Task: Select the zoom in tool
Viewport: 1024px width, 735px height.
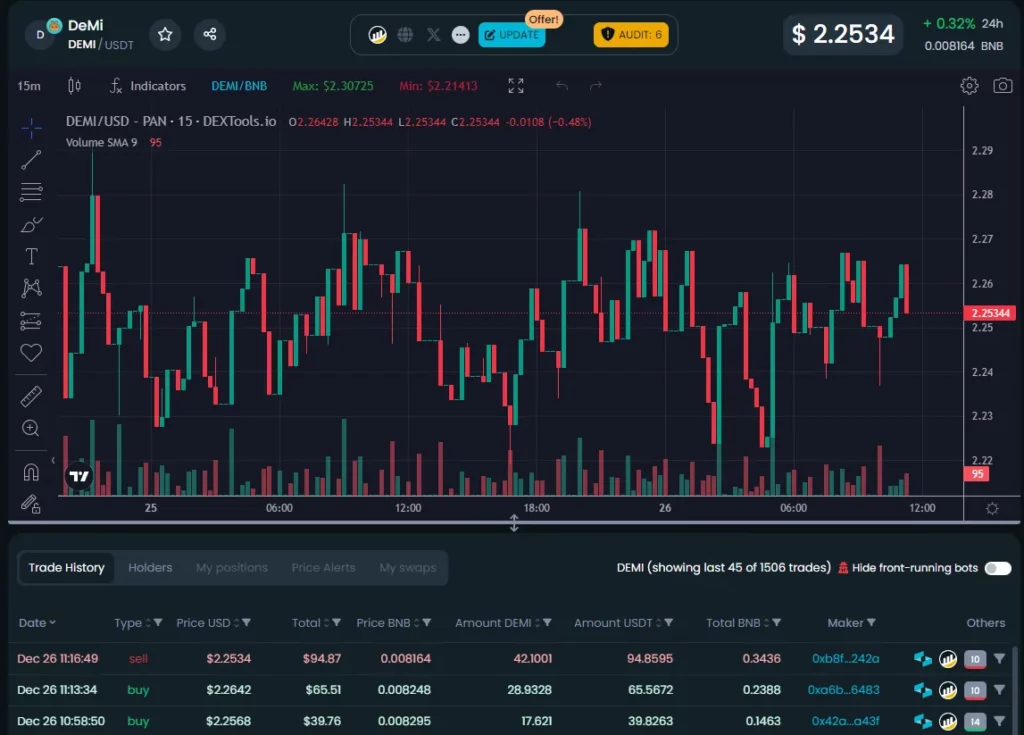Action: click(x=31, y=428)
